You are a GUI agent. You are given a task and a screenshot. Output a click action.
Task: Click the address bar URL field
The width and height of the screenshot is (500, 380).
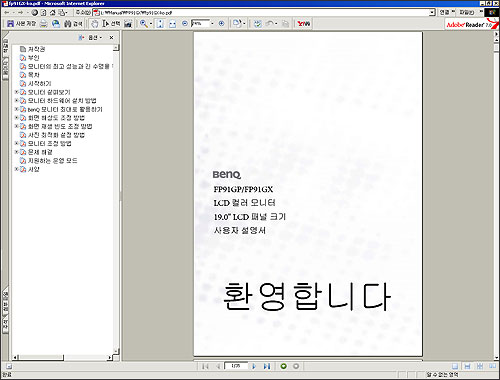pos(265,12)
